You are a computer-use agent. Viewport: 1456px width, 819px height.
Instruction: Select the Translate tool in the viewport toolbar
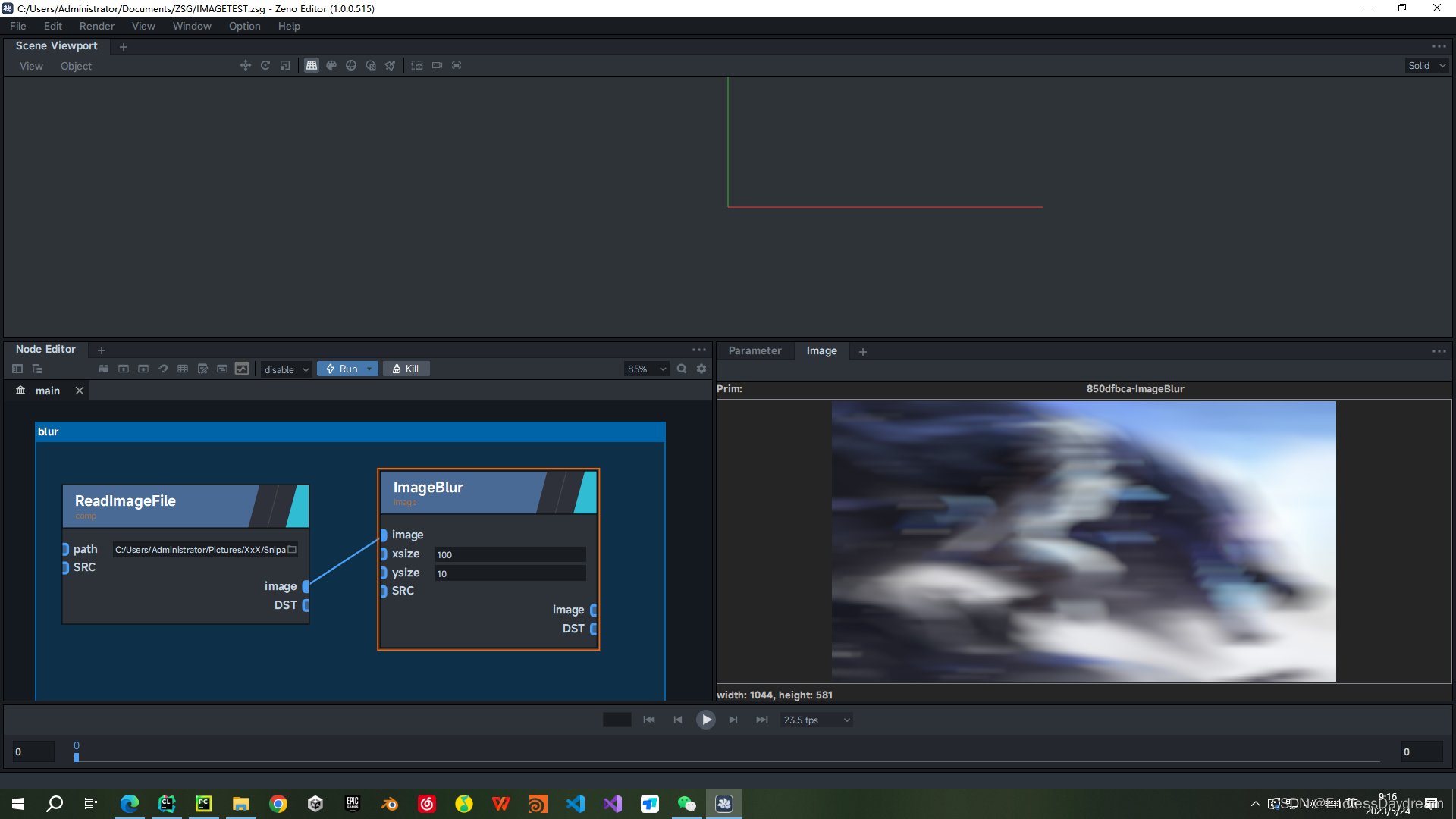click(x=245, y=65)
